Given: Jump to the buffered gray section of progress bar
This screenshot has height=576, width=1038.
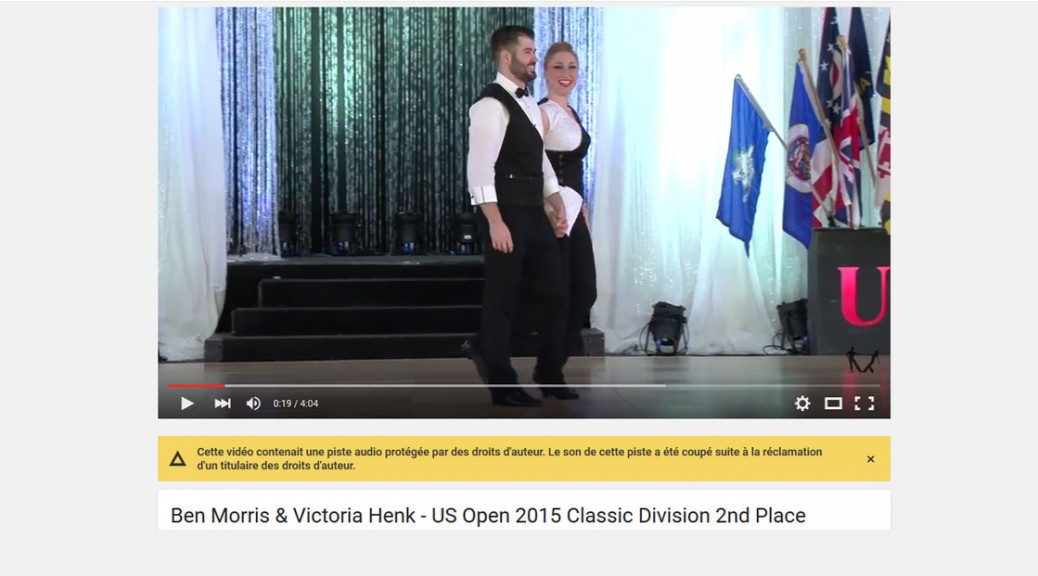Looking at the screenshot, I should tap(445, 385).
